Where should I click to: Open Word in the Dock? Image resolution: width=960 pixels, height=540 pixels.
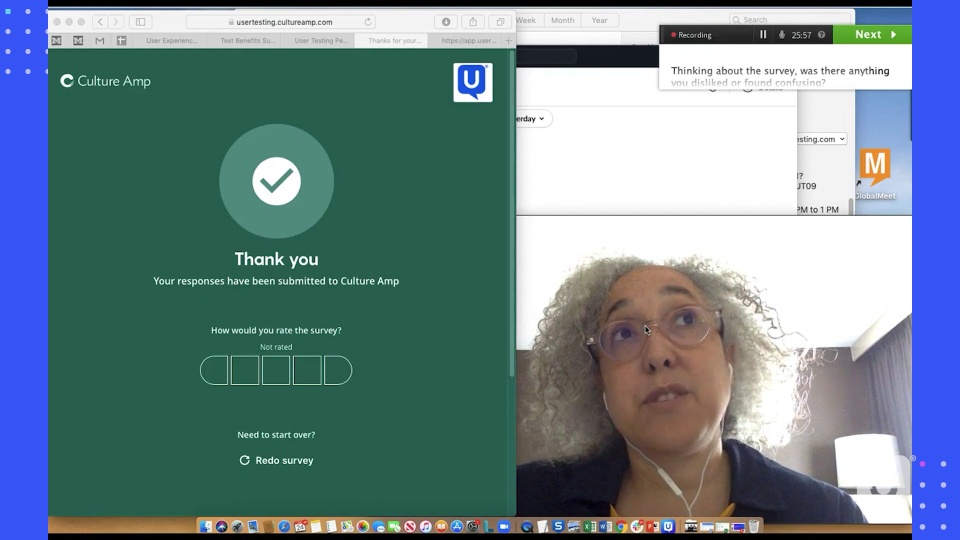pyautogui.click(x=605, y=527)
